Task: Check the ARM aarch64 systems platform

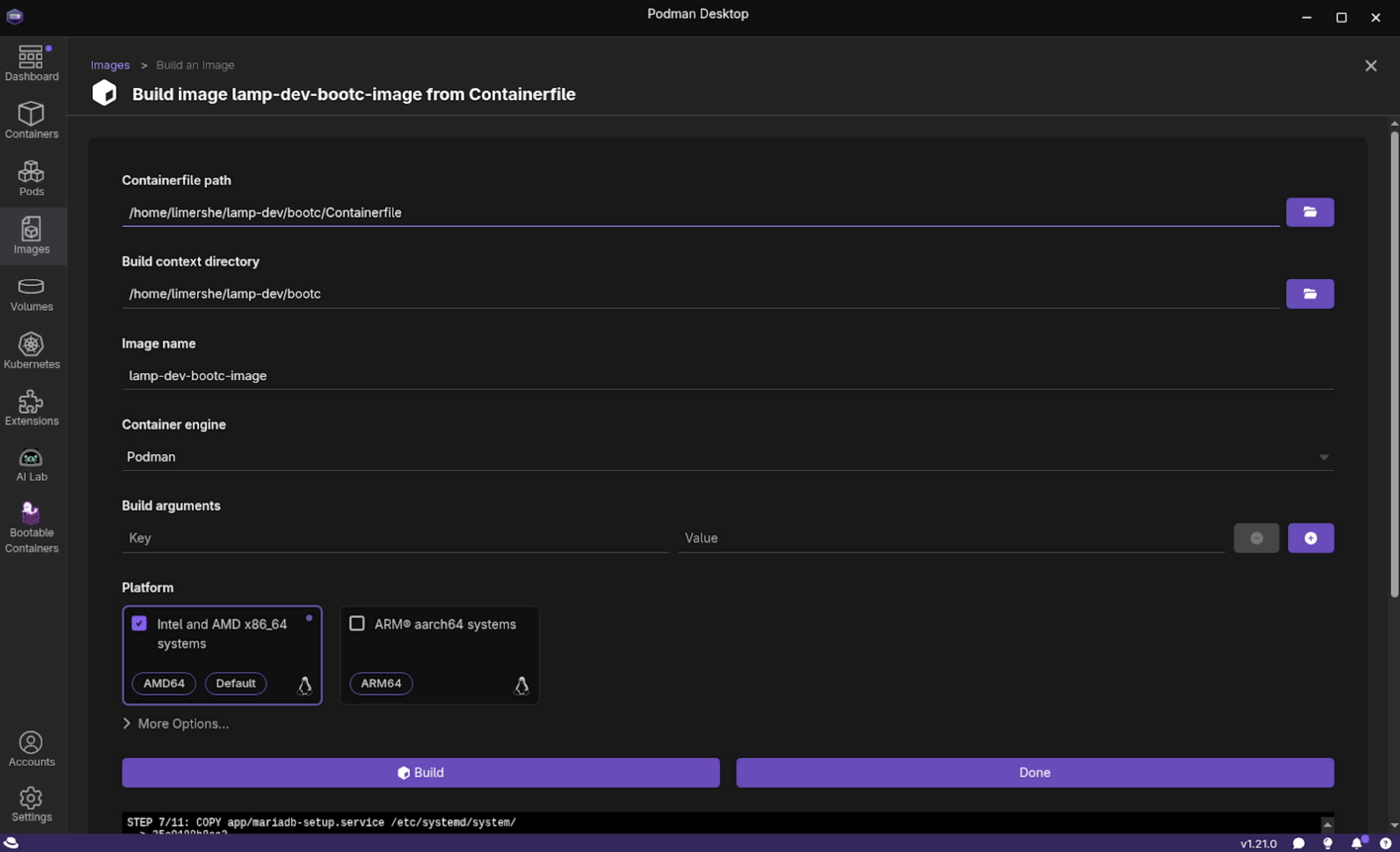Action: (357, 623)
